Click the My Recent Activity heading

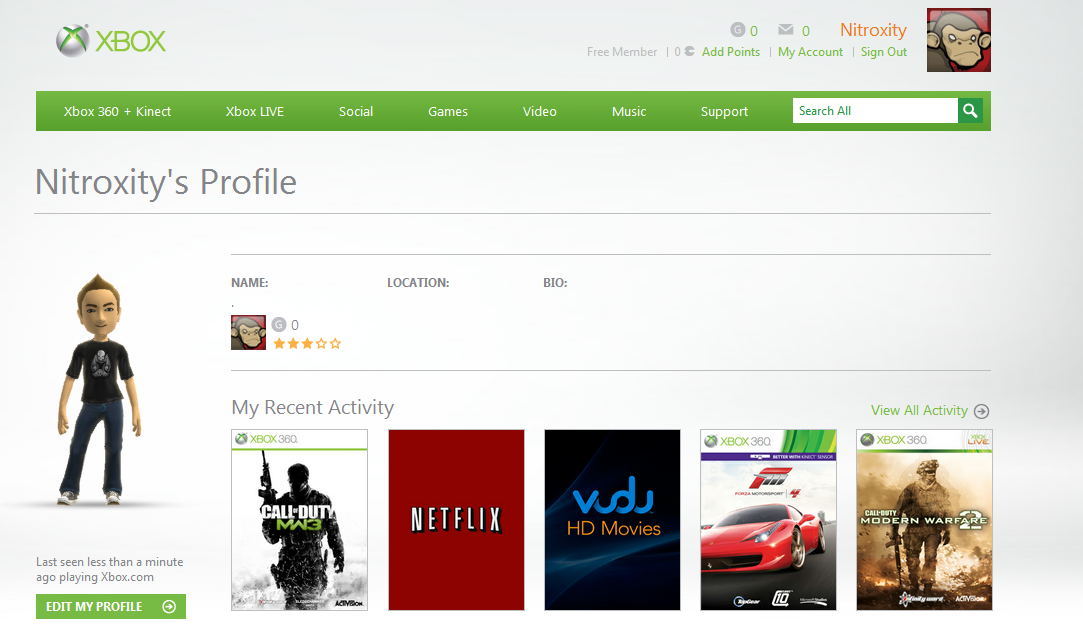[x=312, y=407]
